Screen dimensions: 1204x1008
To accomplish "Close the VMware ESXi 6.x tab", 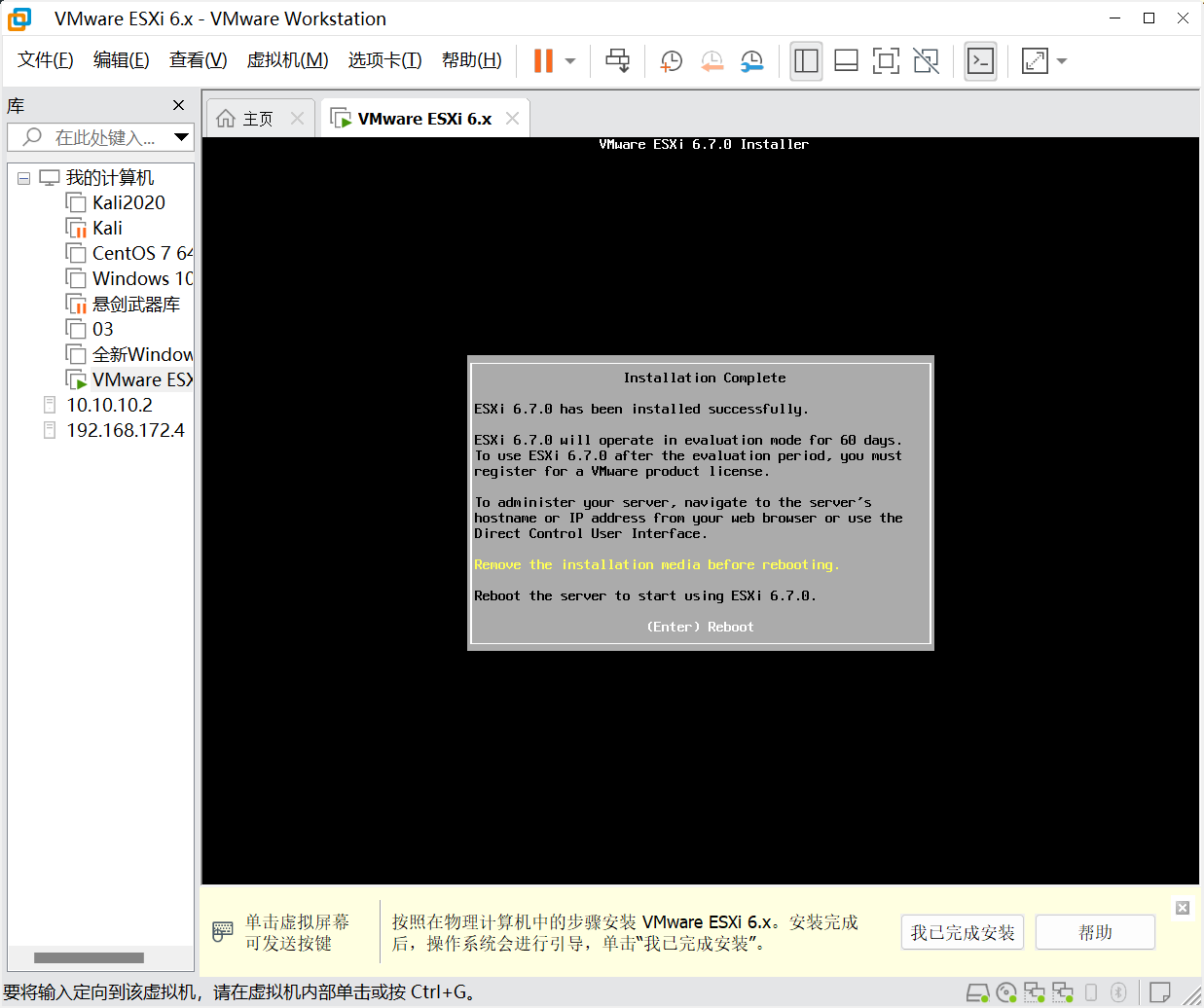I will [512, 119].
